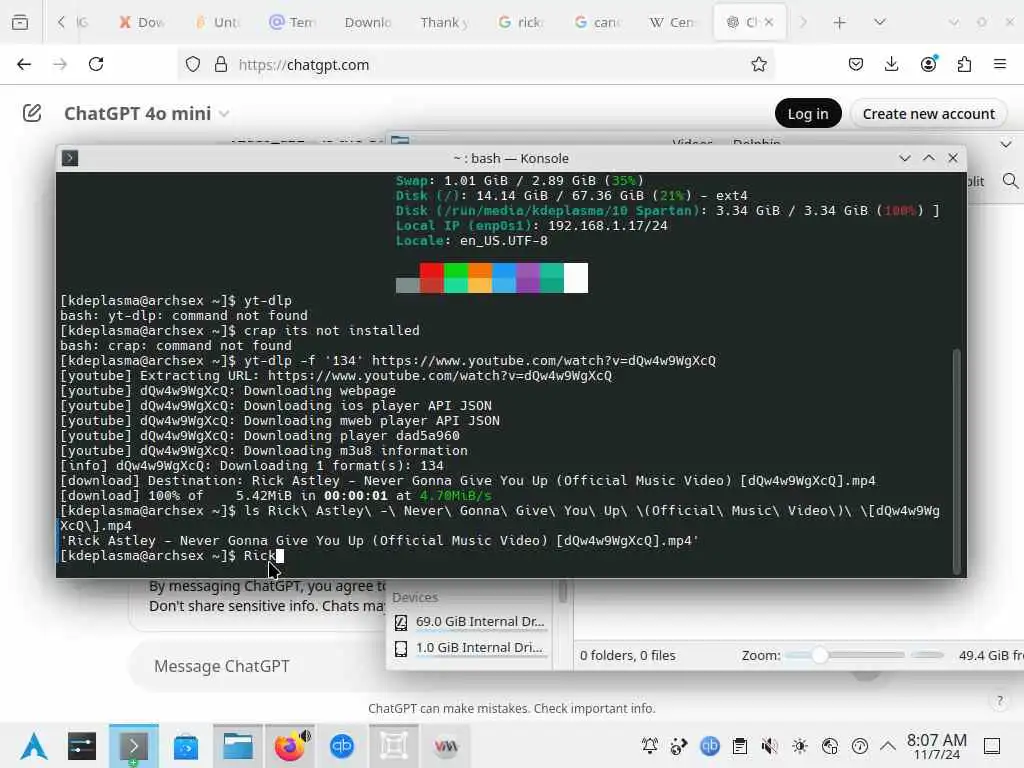The width and height of the screenshot is (1024, 768).
Task: Switch to Downloads Firefox tab
Action: 367,22
